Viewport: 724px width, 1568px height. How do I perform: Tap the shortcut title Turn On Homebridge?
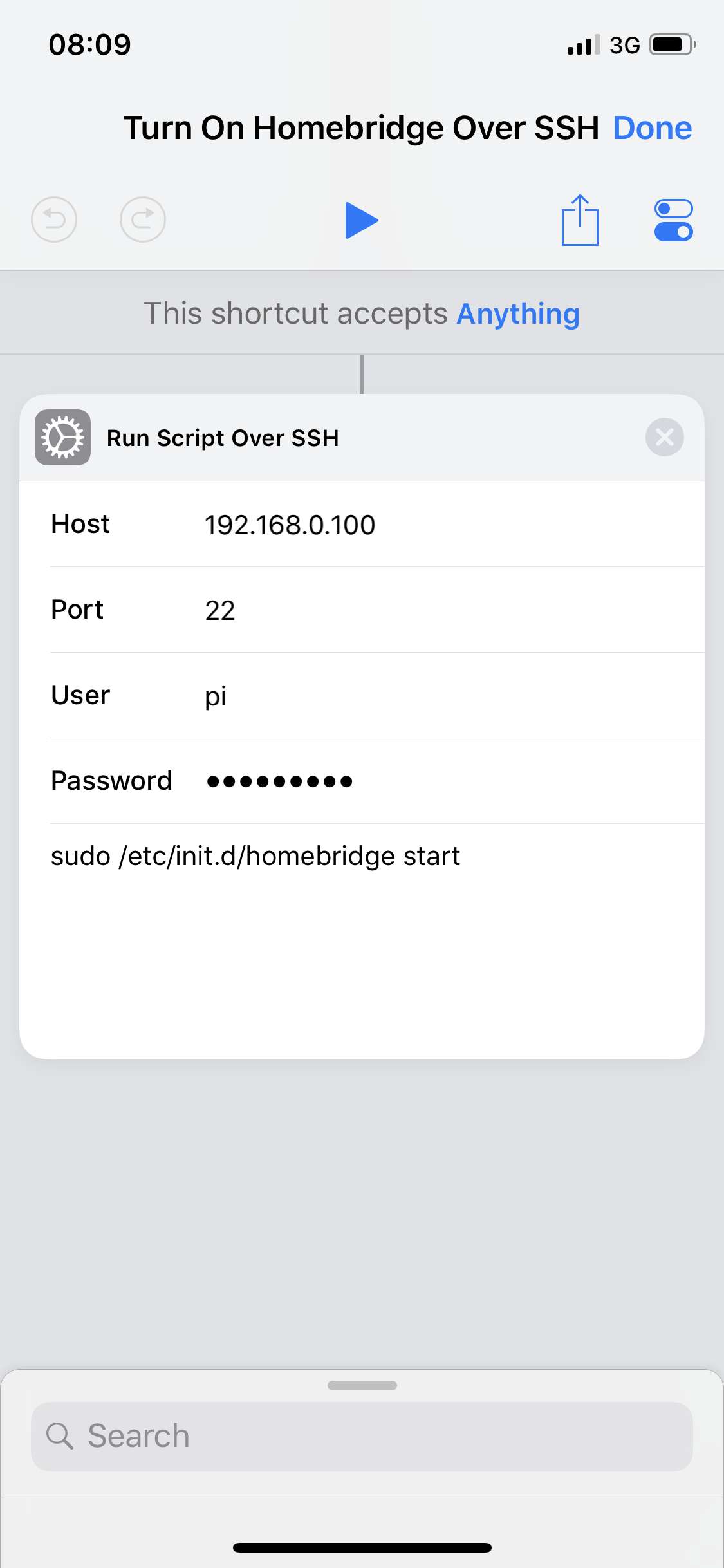361,128
